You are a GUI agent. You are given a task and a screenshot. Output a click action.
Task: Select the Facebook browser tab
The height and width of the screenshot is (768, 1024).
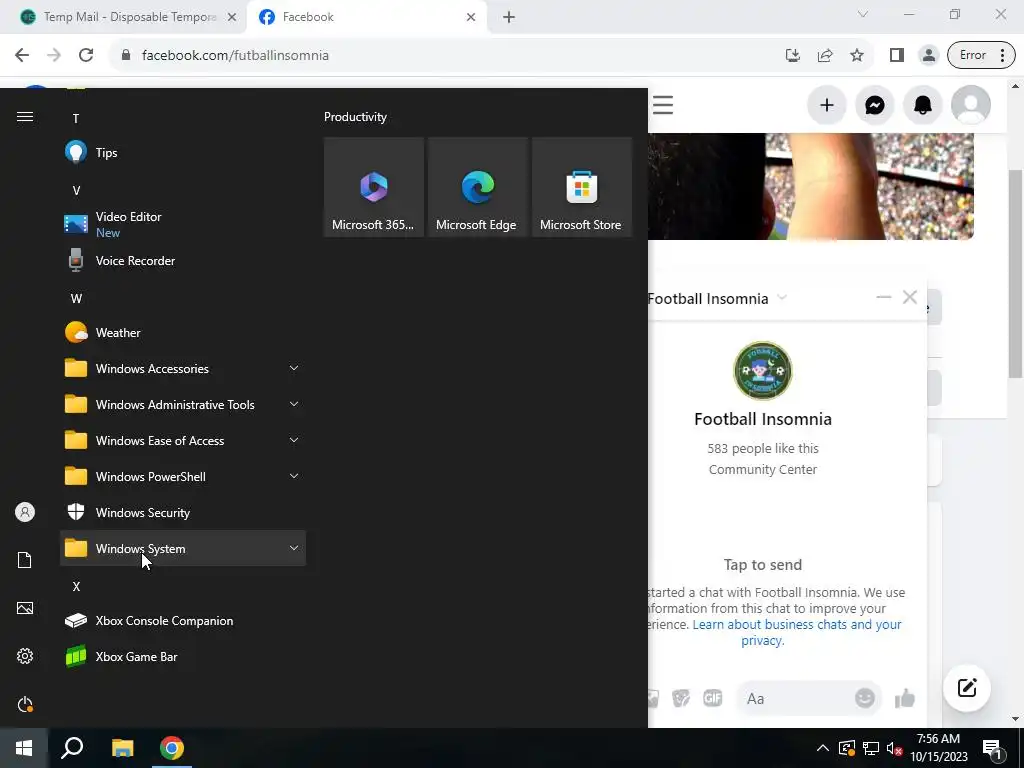click(x=366, y=17)
